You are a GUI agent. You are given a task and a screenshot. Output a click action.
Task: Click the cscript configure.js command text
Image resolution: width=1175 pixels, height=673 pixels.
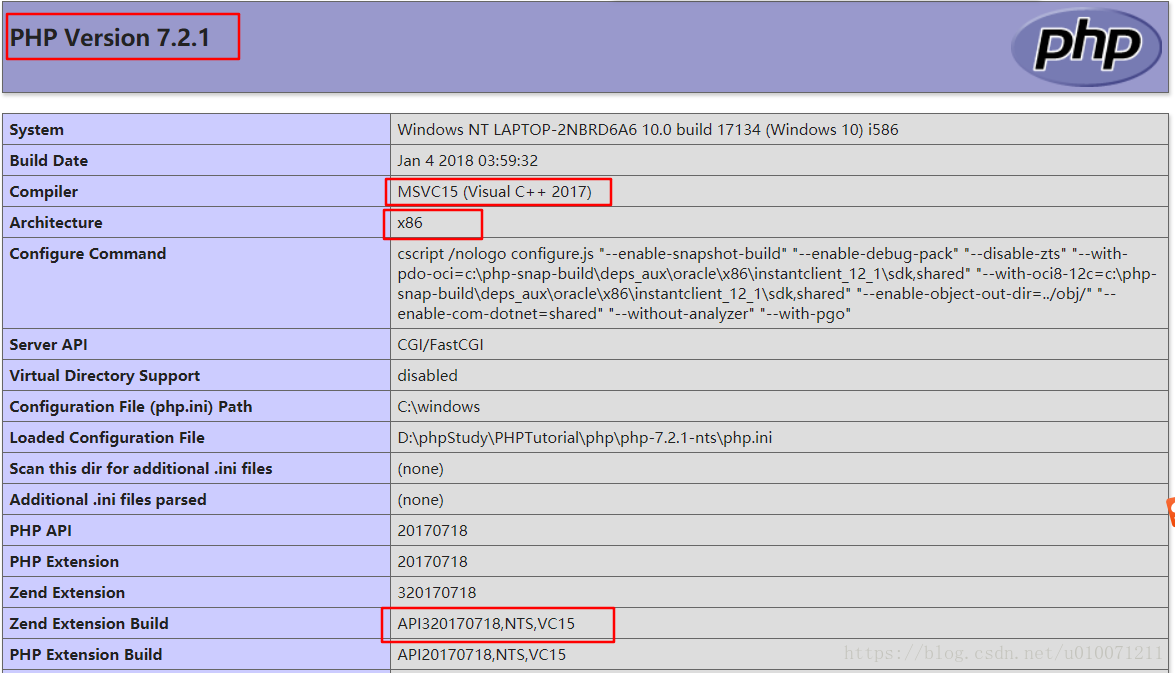776,283
